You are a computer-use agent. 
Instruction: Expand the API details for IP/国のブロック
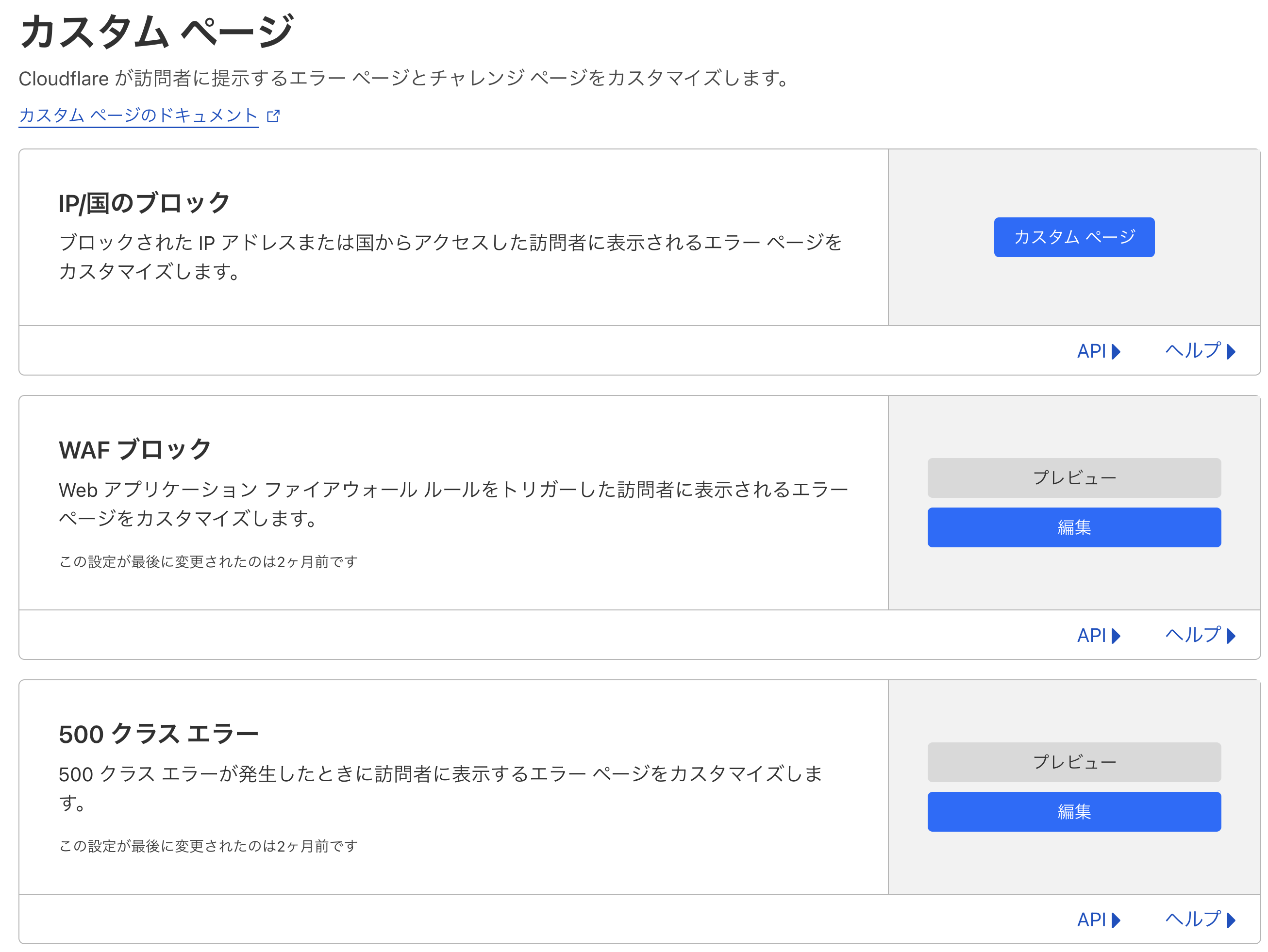pyautogui.click(x=1098, y=351)
